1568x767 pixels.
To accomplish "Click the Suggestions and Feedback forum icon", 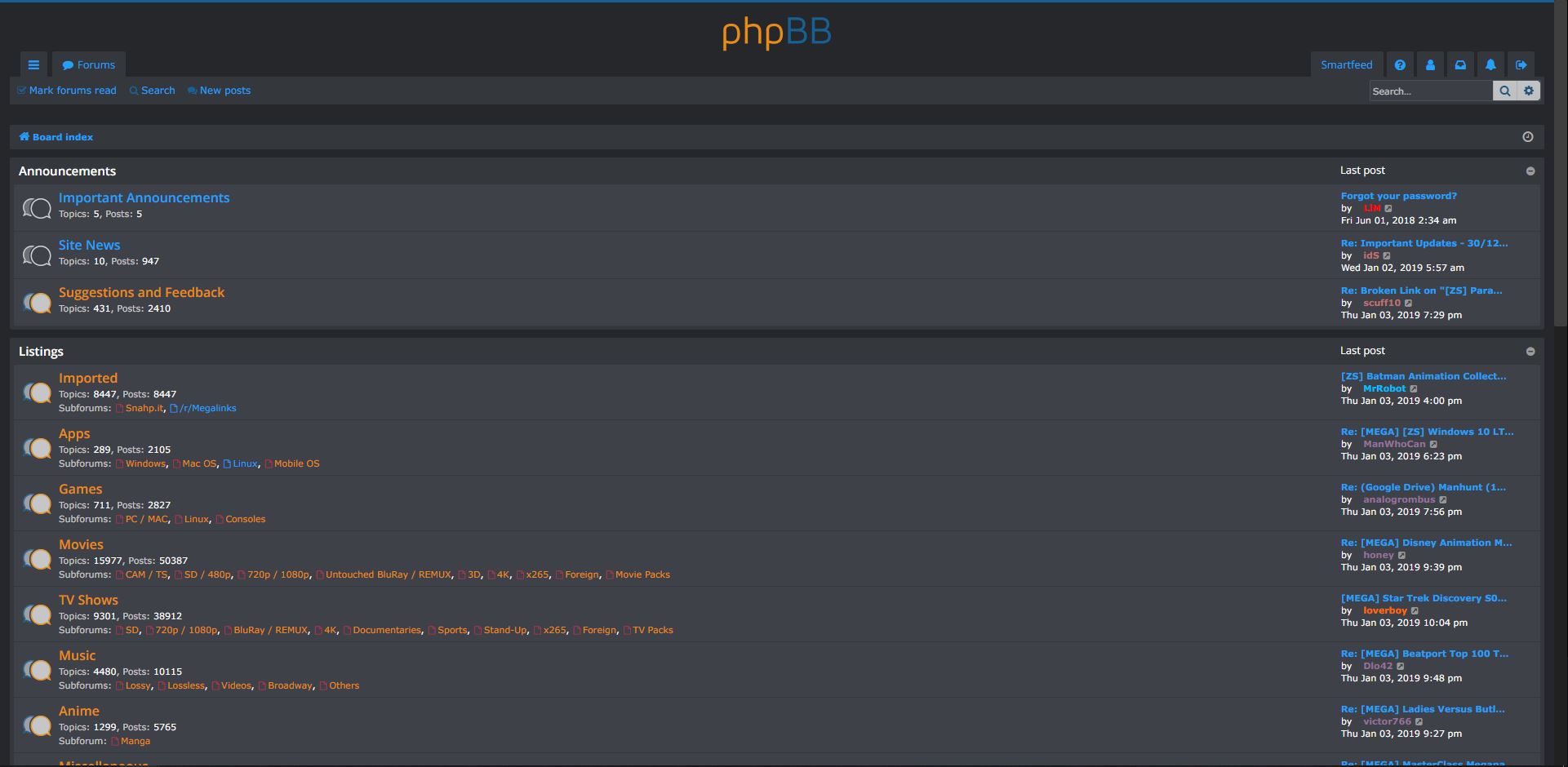I will pyautogui.click(x=37, y=303).
